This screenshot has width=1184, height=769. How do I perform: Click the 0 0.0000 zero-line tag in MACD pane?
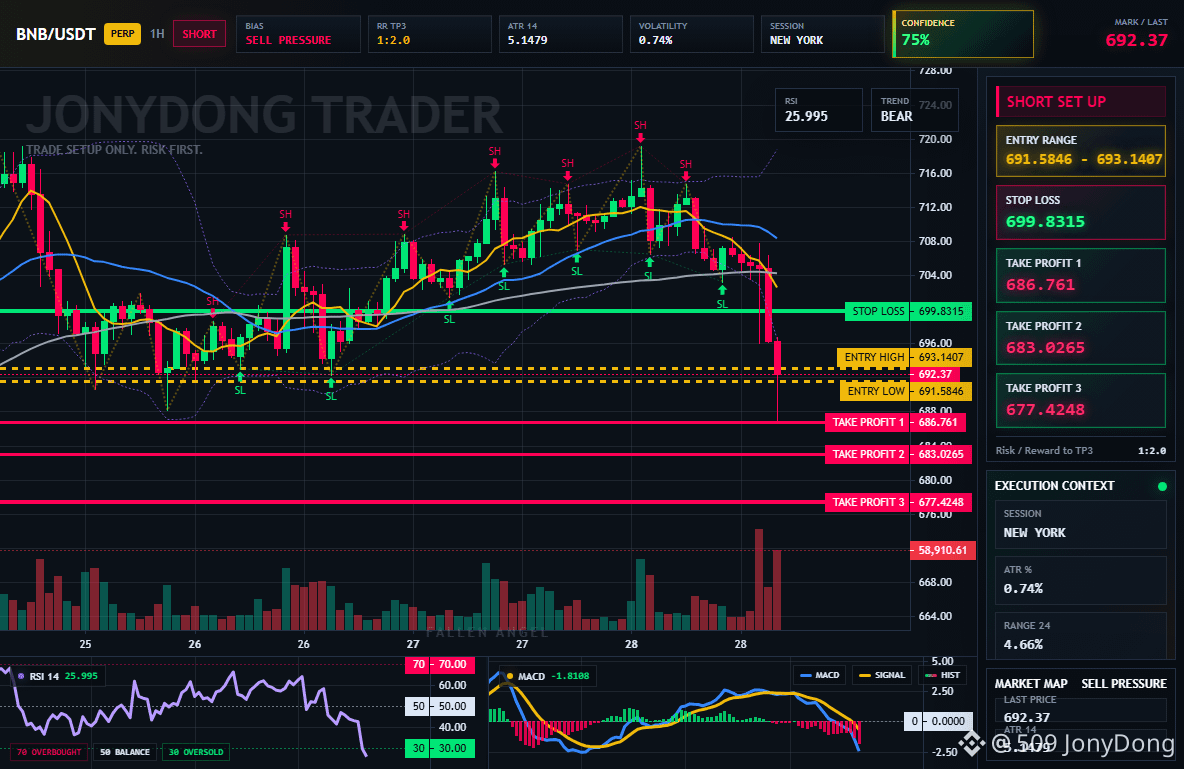point(939,721)
